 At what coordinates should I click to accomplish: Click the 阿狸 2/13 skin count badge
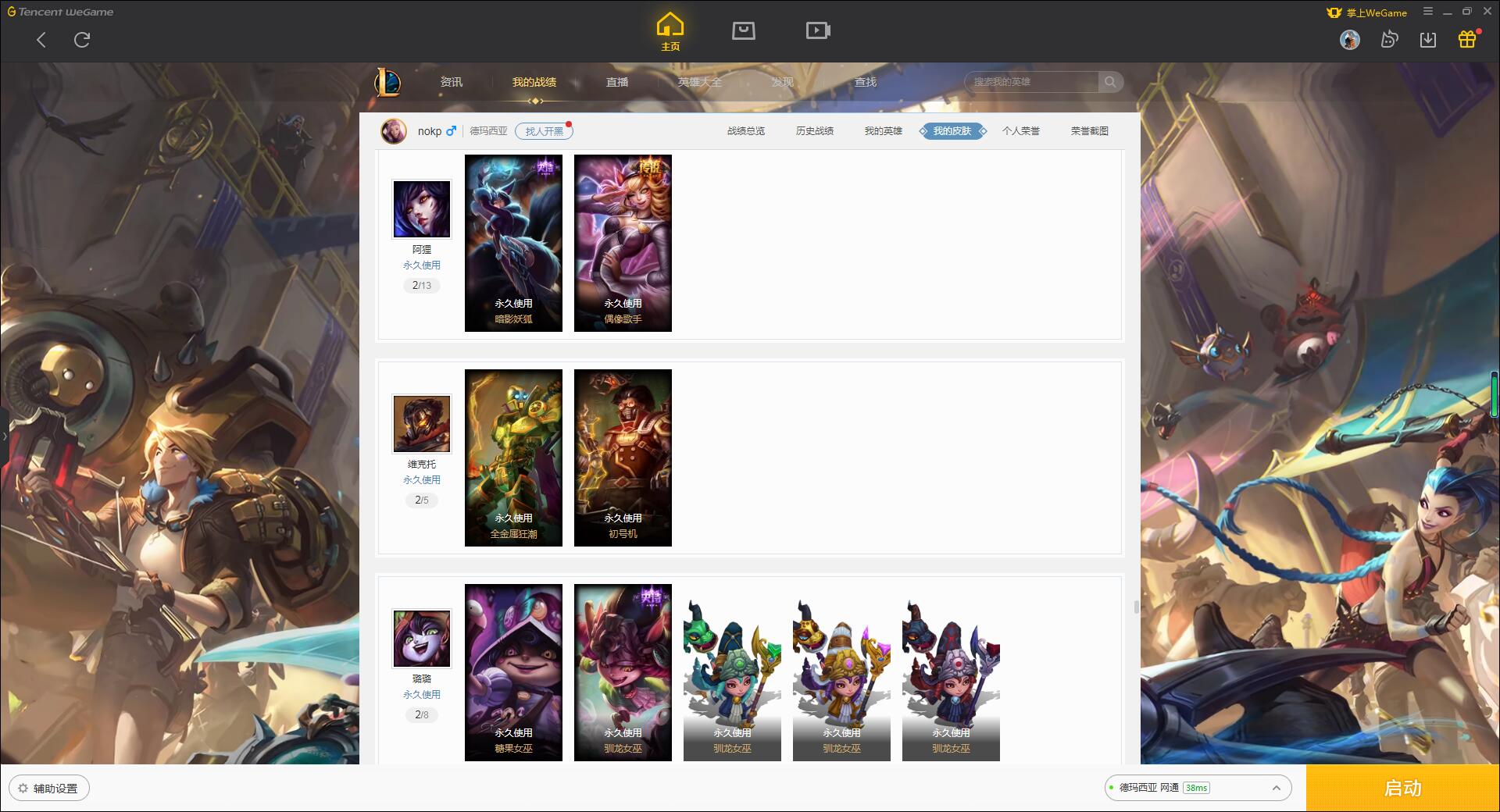click(x=422, y=286)
